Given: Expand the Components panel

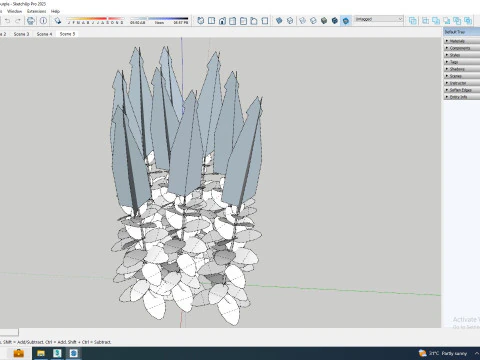Looking at the screenshot, I should point(462,48).
